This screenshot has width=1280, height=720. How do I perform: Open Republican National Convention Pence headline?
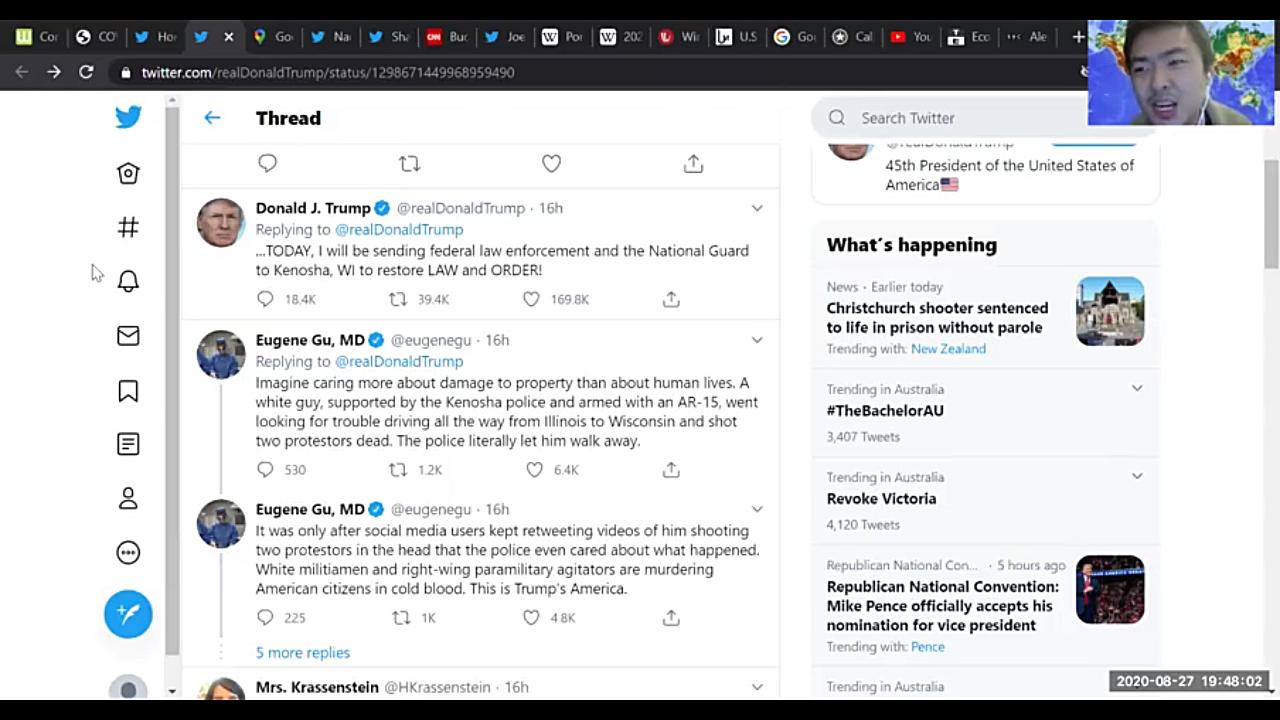(x=942, y=606)
